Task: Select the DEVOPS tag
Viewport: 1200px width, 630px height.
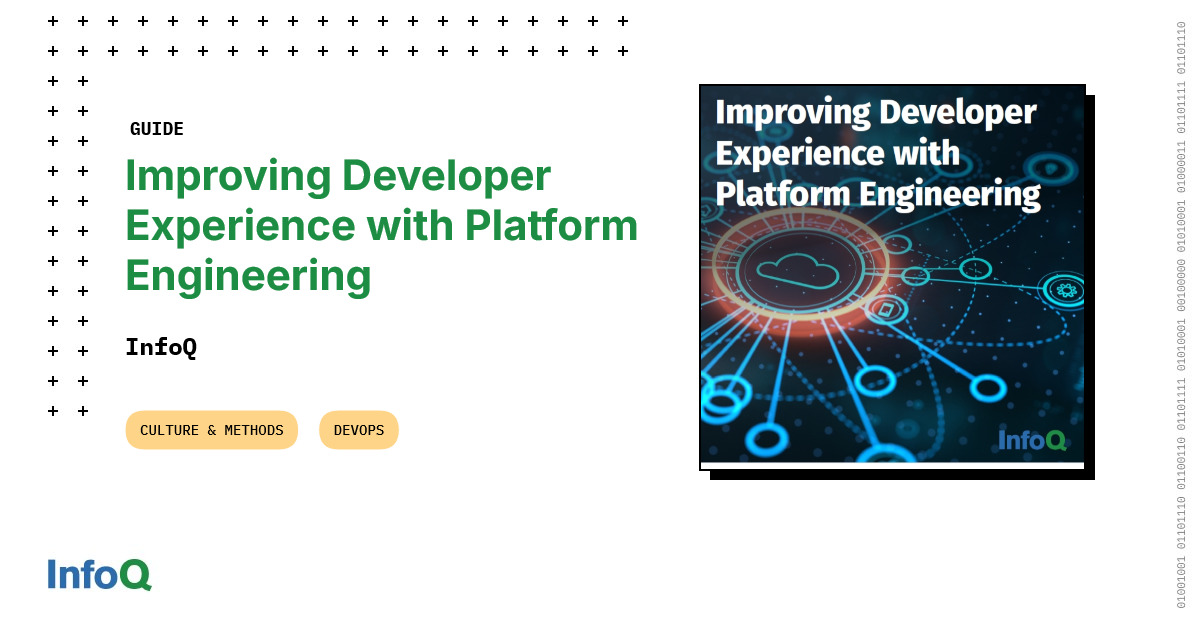Action: (359, 430)
